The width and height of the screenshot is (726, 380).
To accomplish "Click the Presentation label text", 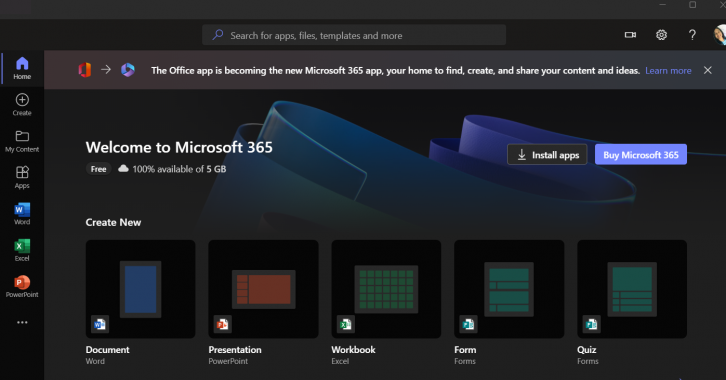I will 235,349.
